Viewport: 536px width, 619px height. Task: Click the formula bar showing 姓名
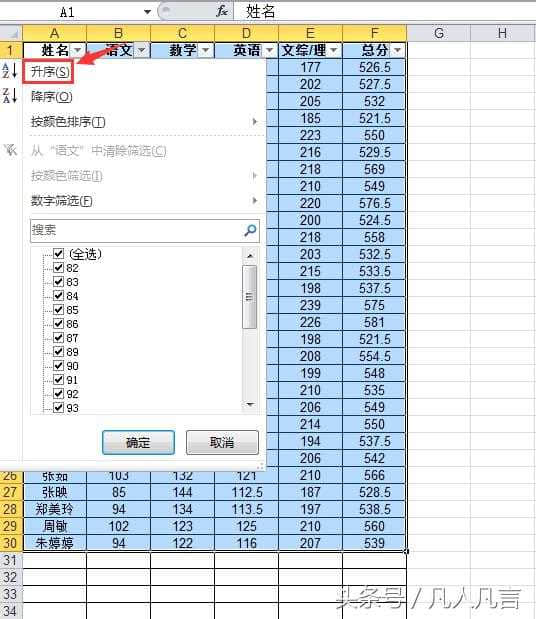click(385, 11)
